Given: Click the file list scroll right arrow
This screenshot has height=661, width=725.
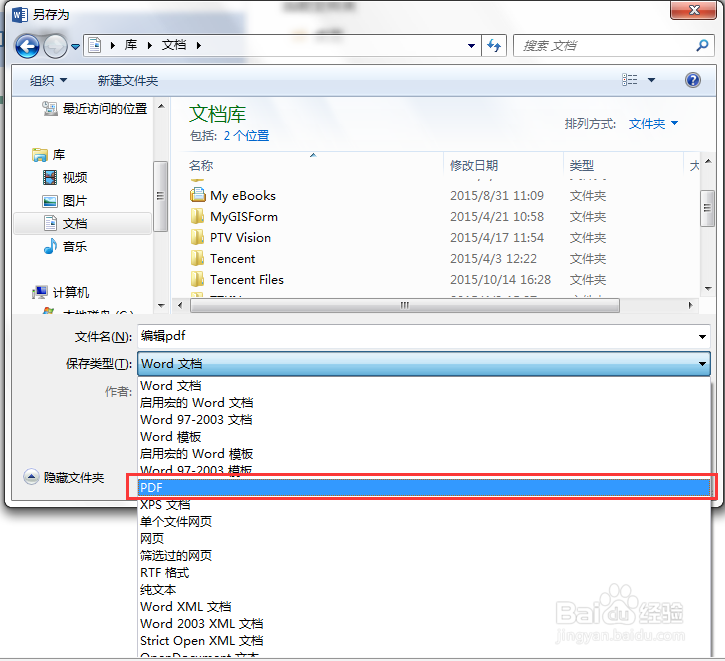Looking at the screenshot, I should [x=690, y=306].
